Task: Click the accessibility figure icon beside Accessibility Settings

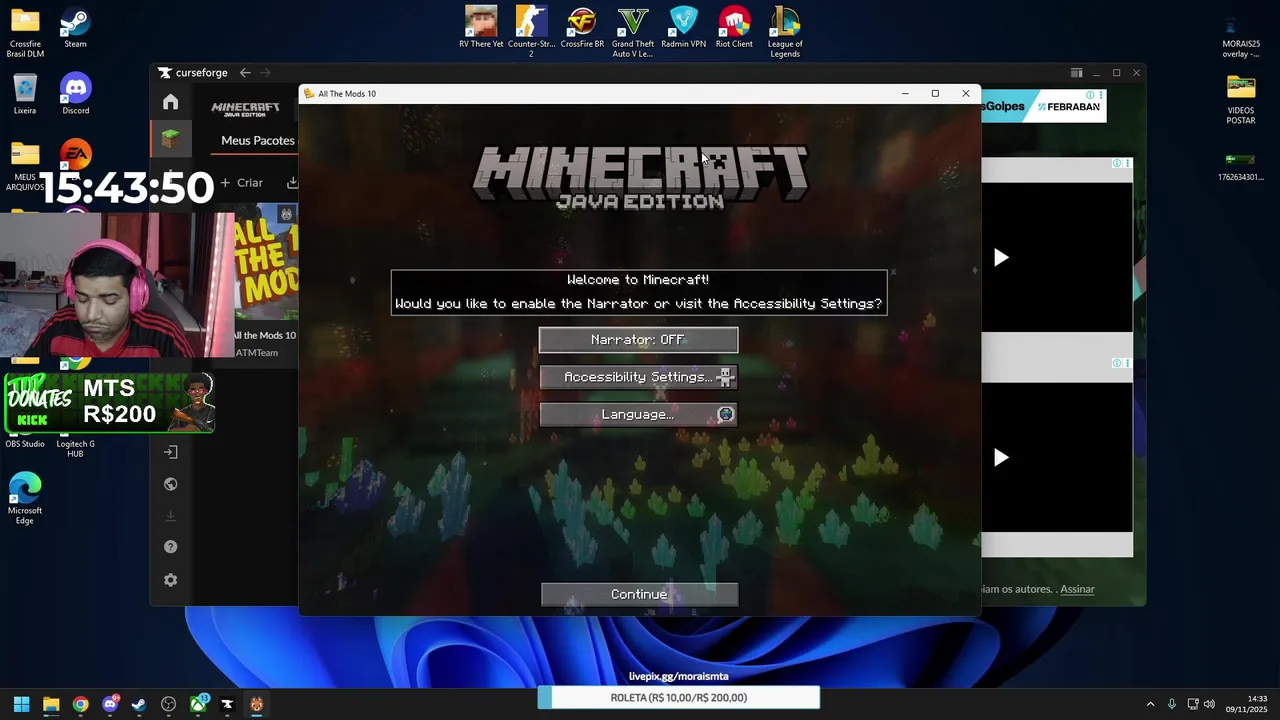Action: click(x=726, y=377)
